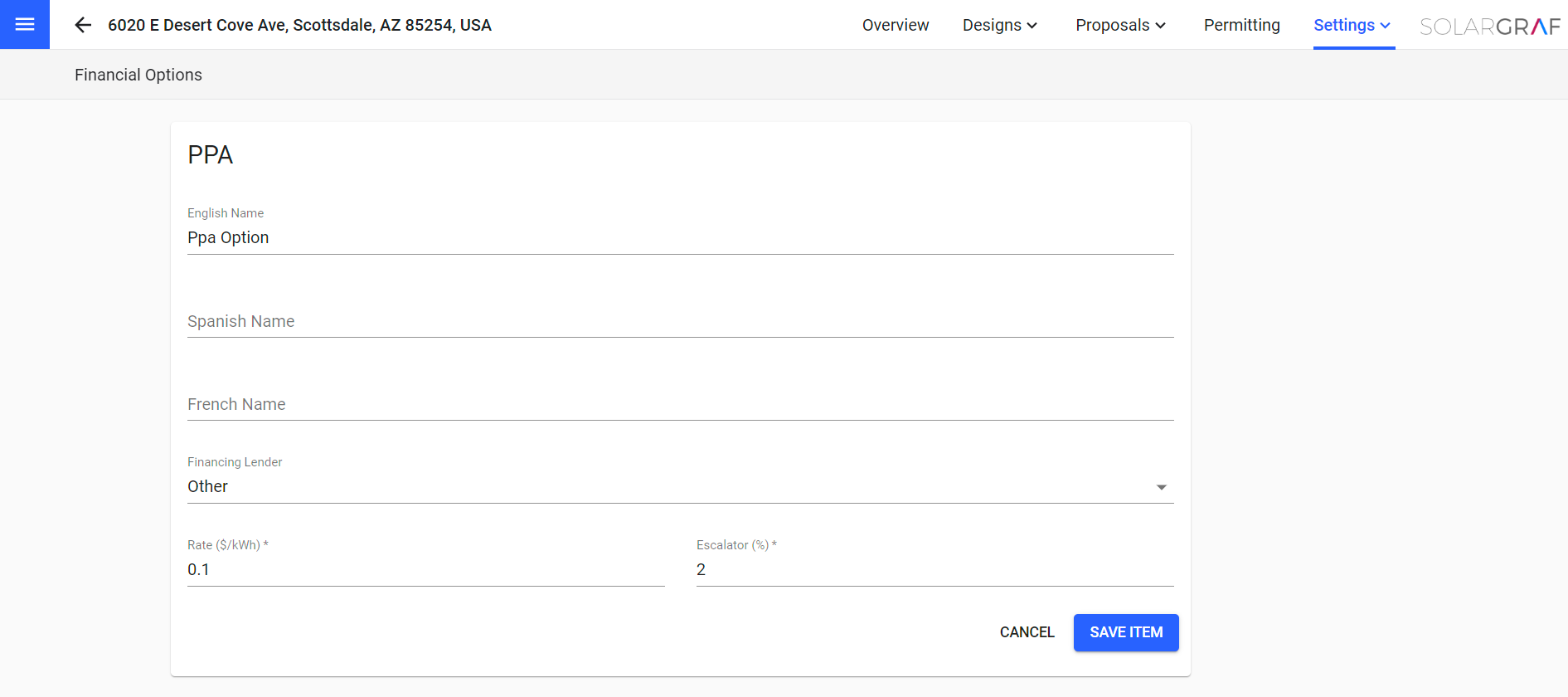Image resolution: width=1568 pixels, height=697 pixels.
Task: Click the SOLARGRAF logo
Action: click(1489, 25)
